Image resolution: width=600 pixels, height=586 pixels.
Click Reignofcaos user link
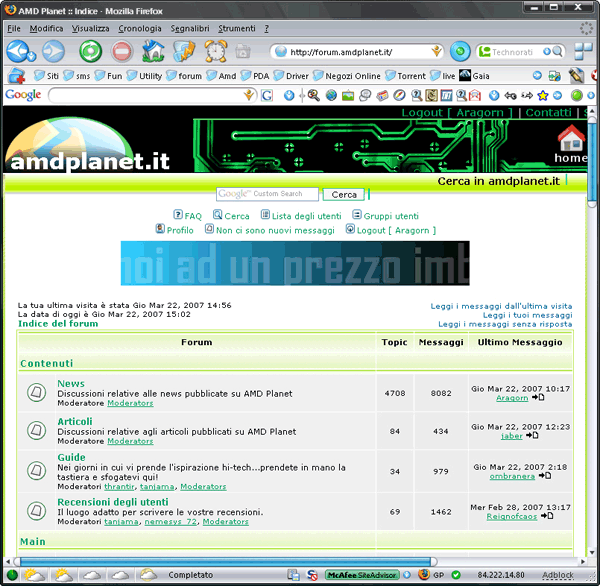click(x=512, y=516)
